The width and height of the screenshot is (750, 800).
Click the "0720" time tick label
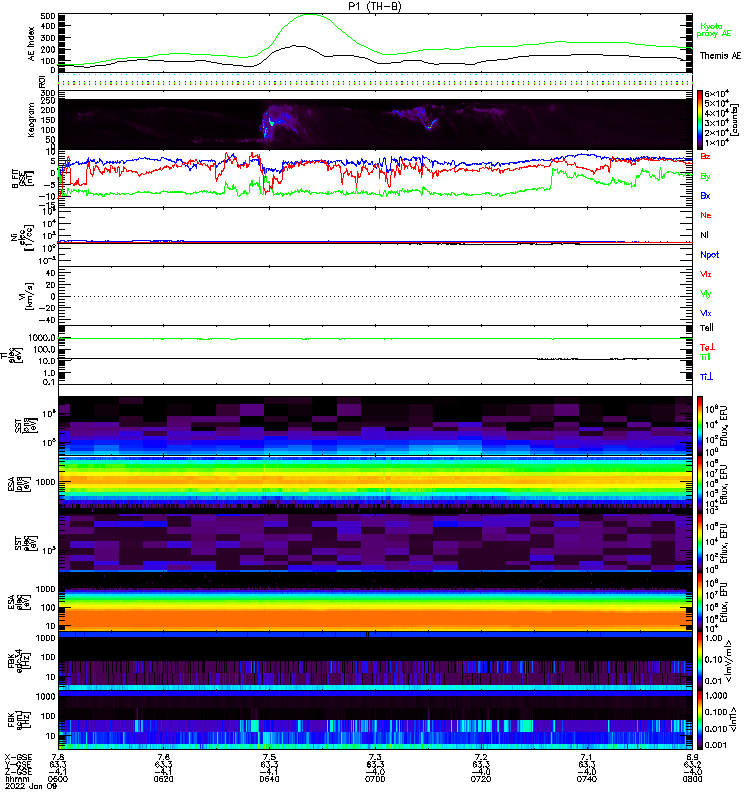click(481, 779)
